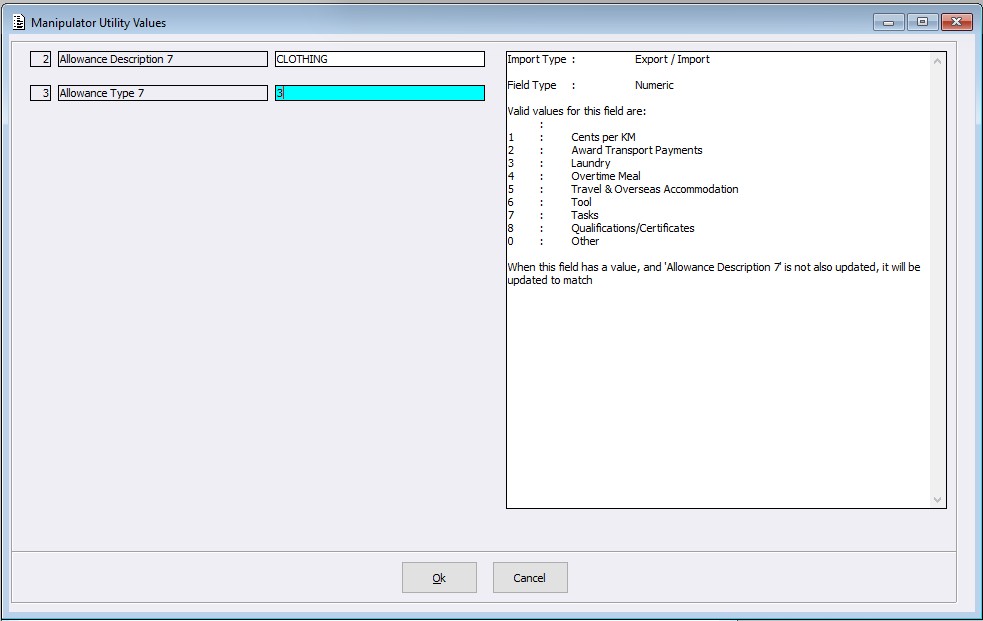Viewport: 983px width, 621px height.
Task: Close the Manipulator Utility Values window
Action: (956, 22)
